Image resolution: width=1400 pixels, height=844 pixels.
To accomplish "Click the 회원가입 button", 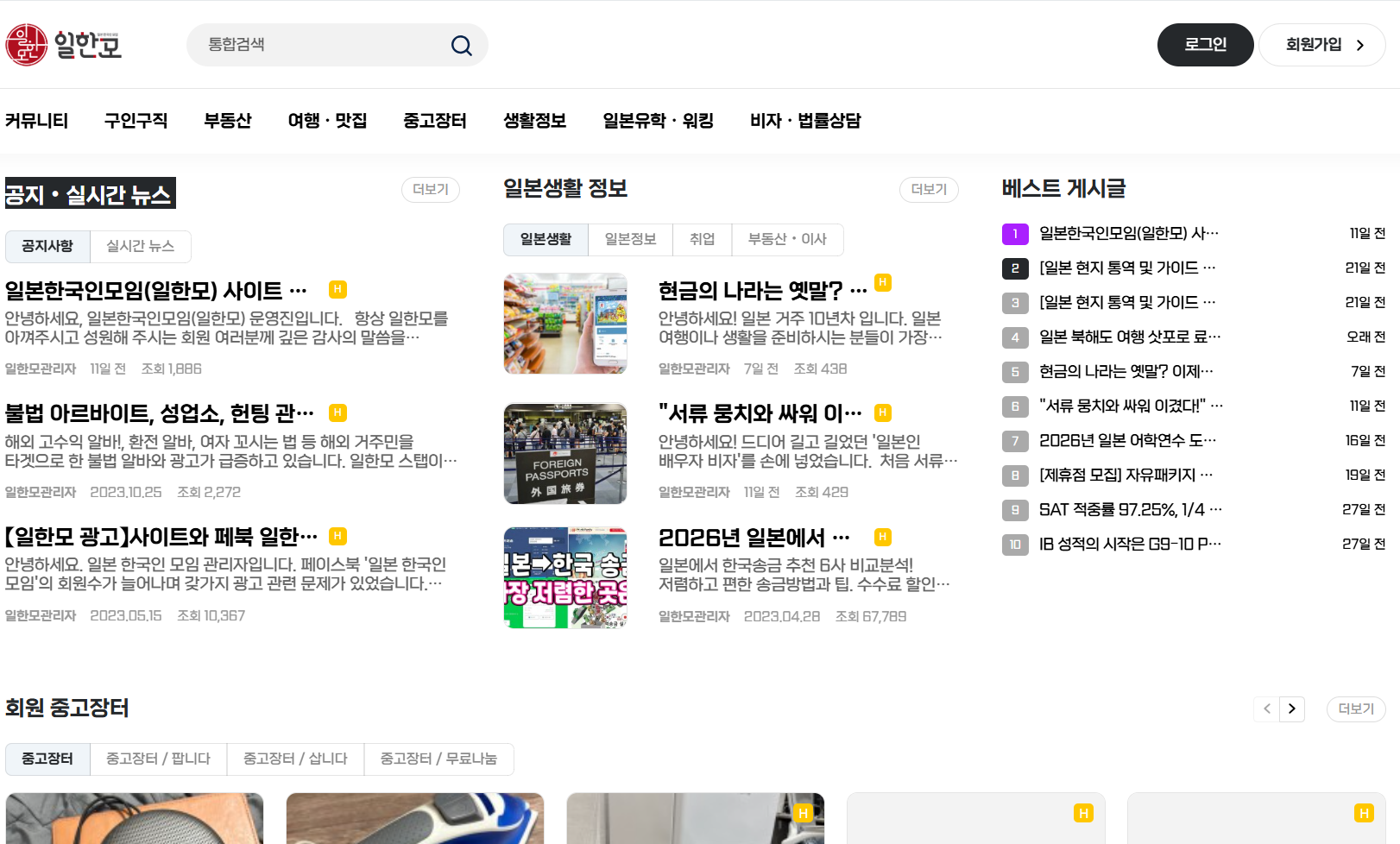I will [1321, 45].
